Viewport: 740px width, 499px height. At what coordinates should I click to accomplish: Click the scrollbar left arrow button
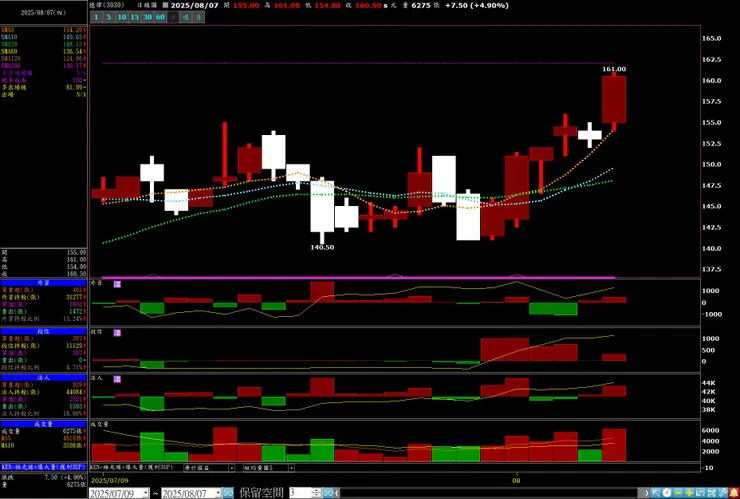tap(337, 493)
